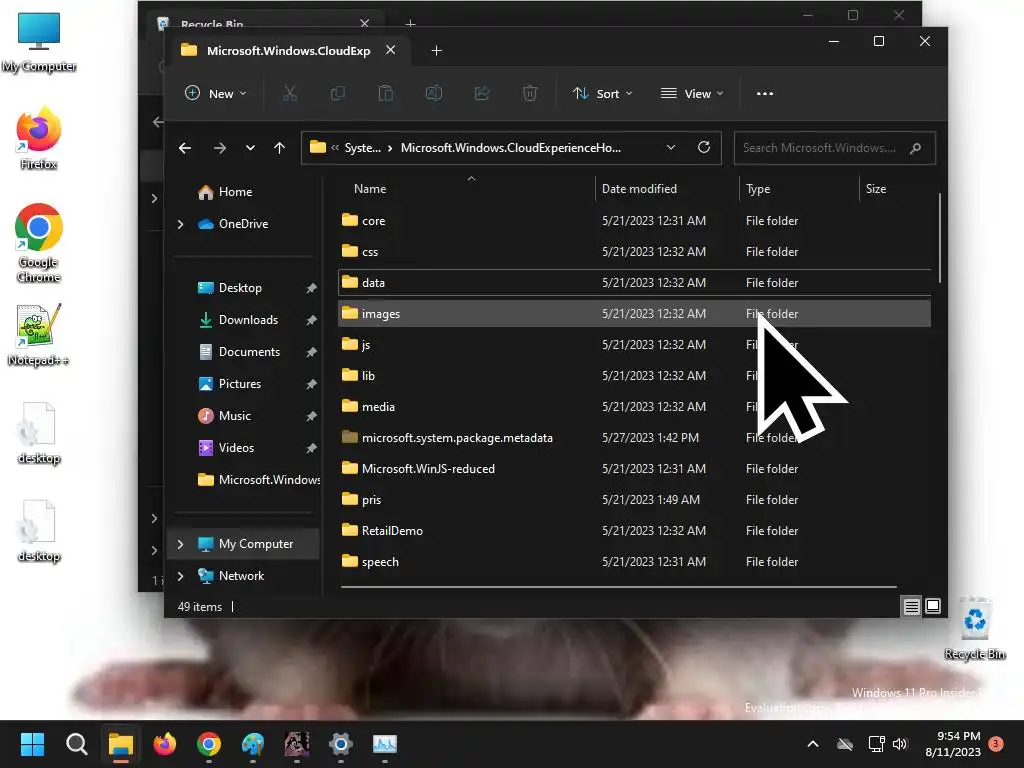The height and width of the screenshot is (768, 1024).
Task: Click Chrome icon in taskbar
Action: (209, 744)
